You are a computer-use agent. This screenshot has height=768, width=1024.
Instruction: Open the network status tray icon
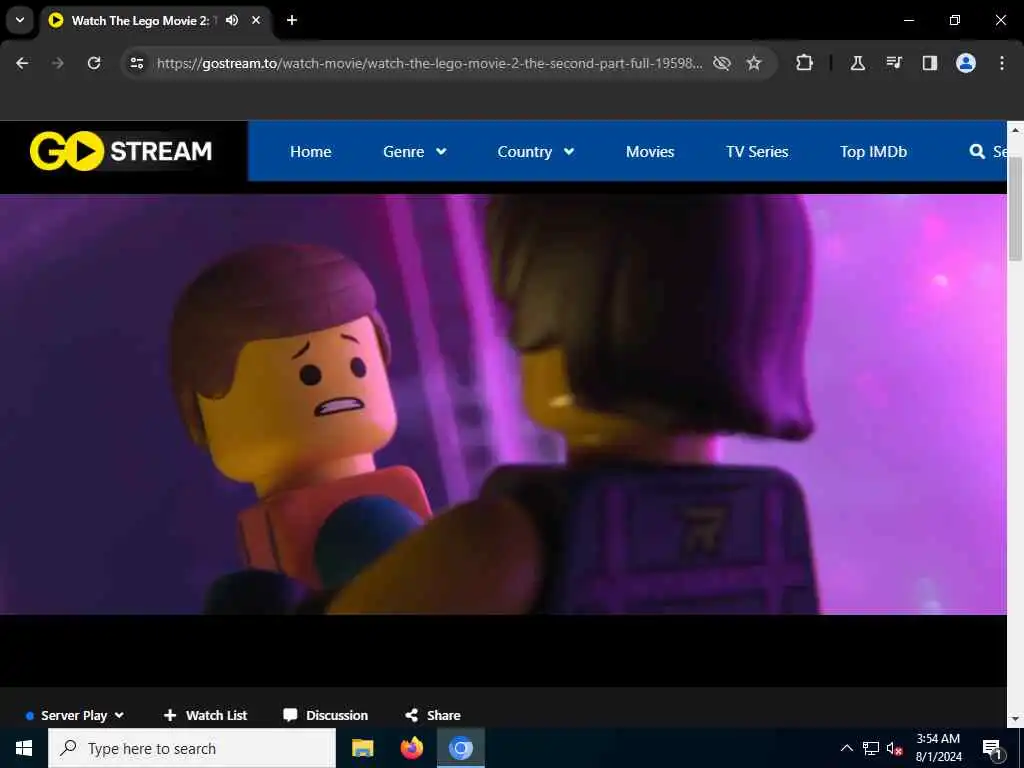(871, 748)
